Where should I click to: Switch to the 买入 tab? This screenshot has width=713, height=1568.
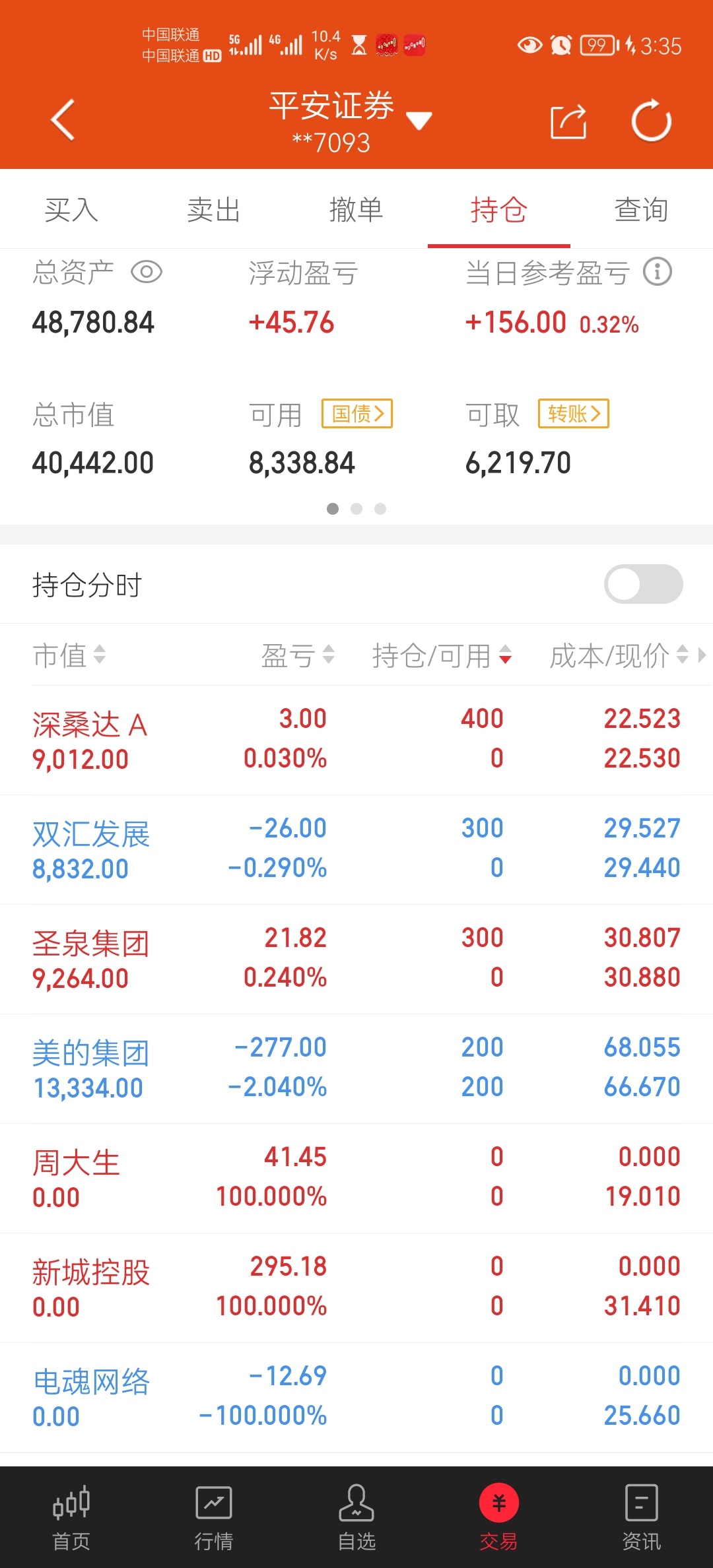tap(71, 210)
